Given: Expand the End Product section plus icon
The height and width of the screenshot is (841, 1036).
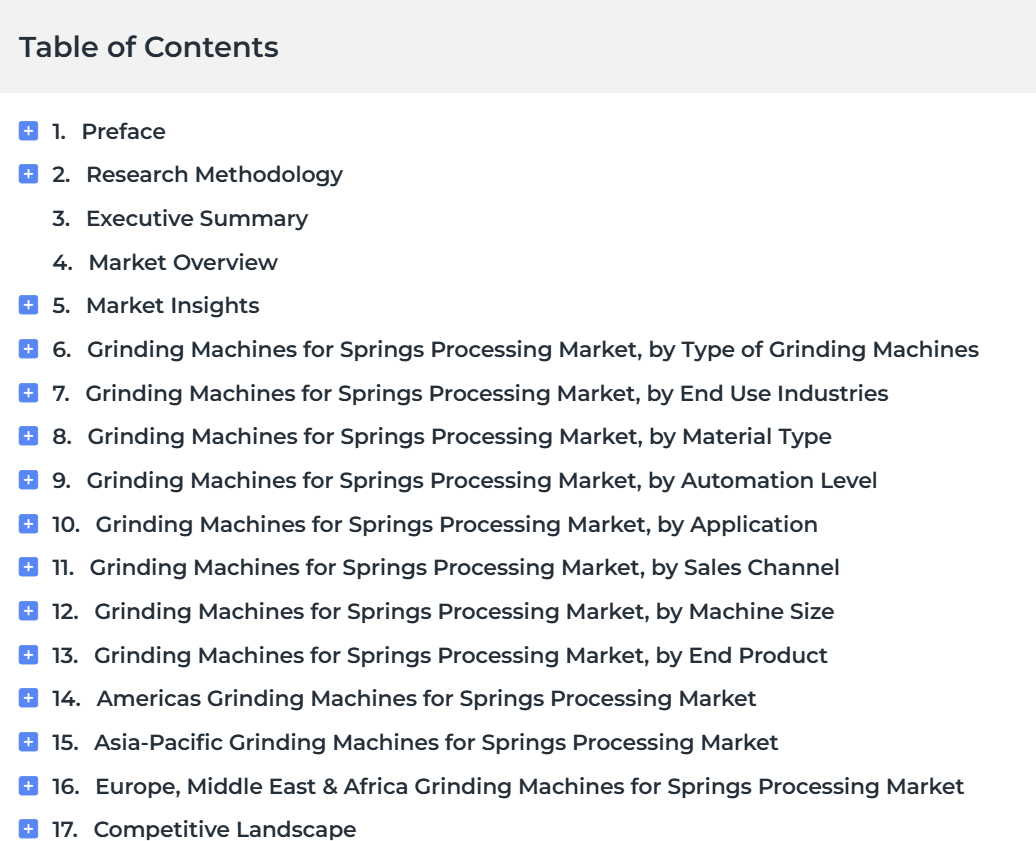Looking at the screenshot, I should tap(28, 655).
